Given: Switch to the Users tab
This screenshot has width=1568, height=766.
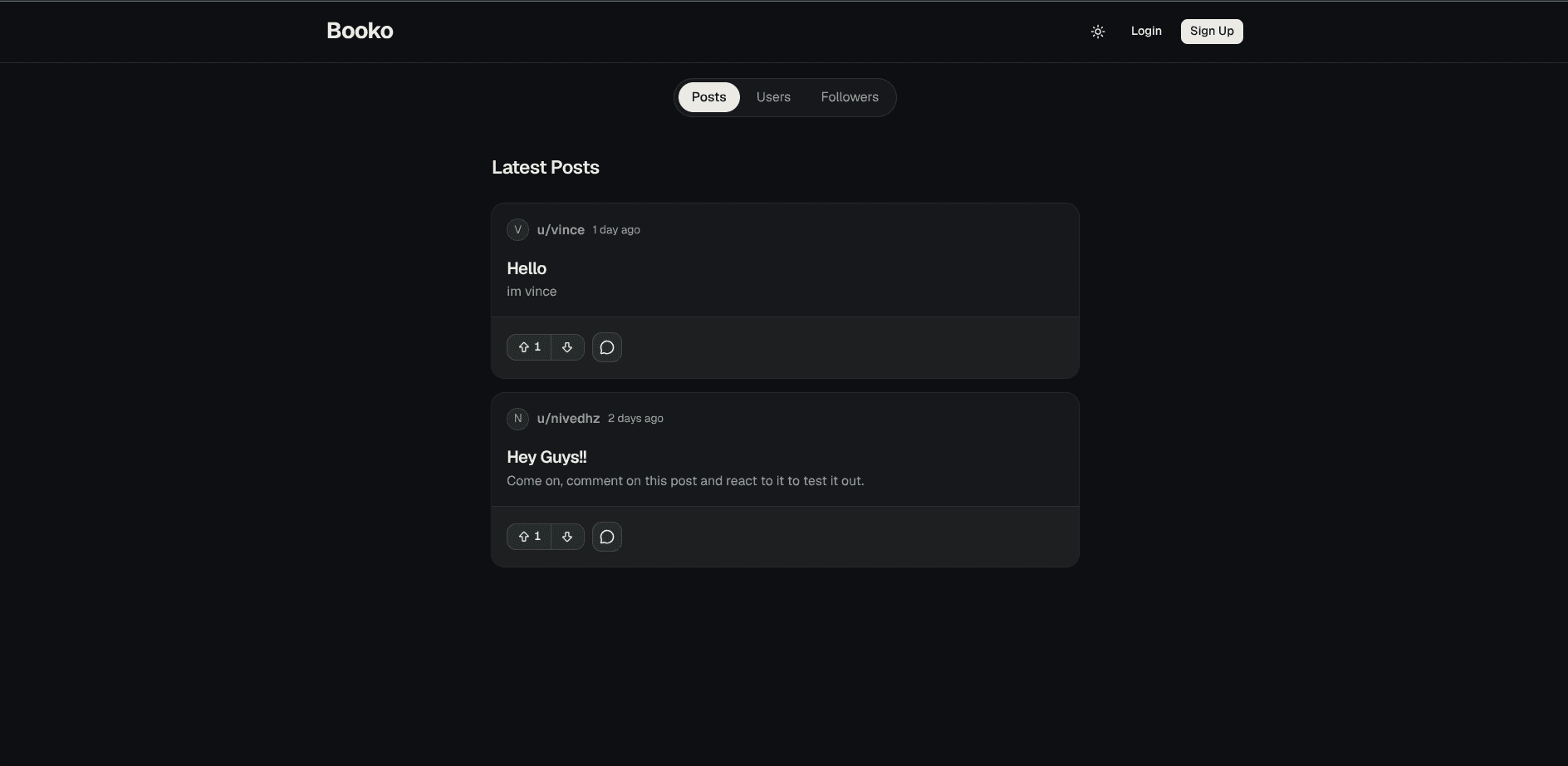Looking at the screenshot, I should click(x=773, y=97).
